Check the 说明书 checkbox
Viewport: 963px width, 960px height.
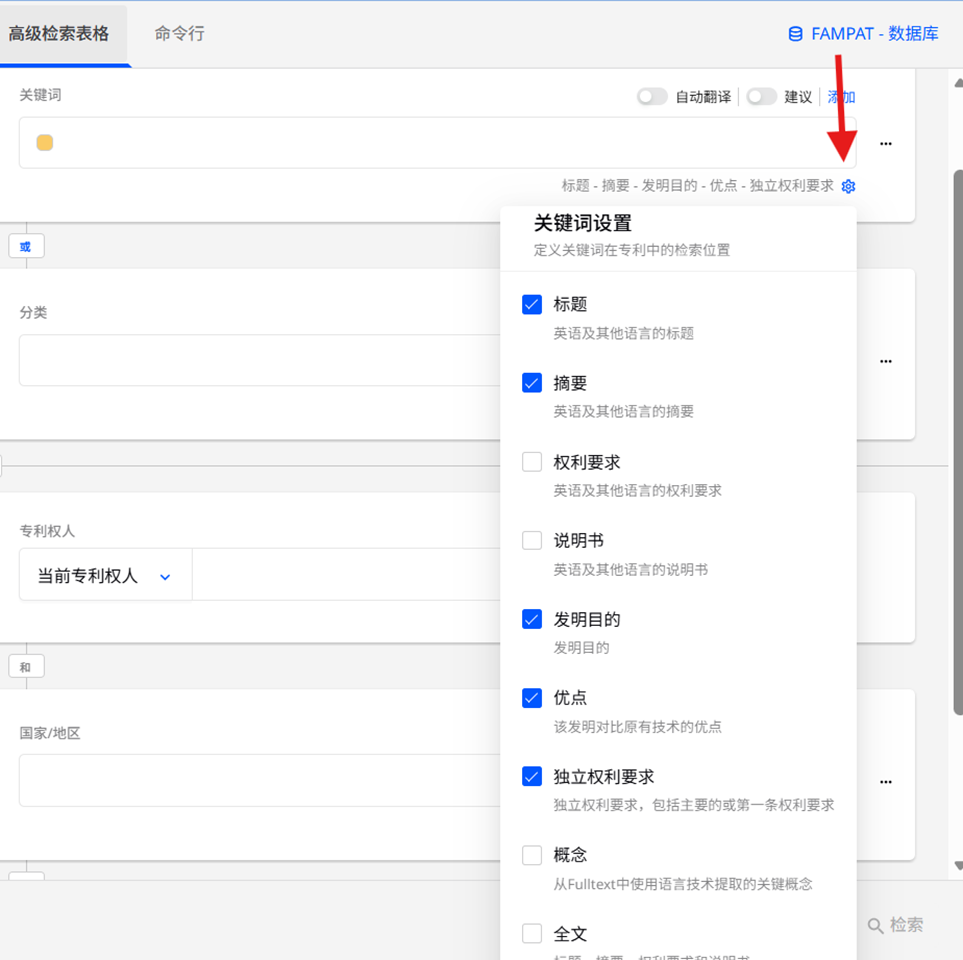pos(532,540)
